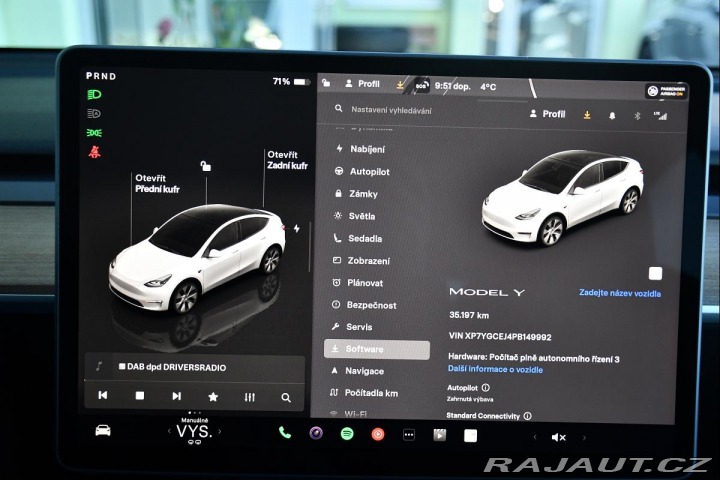Tap the DAB dpd DRIVERSRADIO track title
720x480 pixels.
[176, 367]
